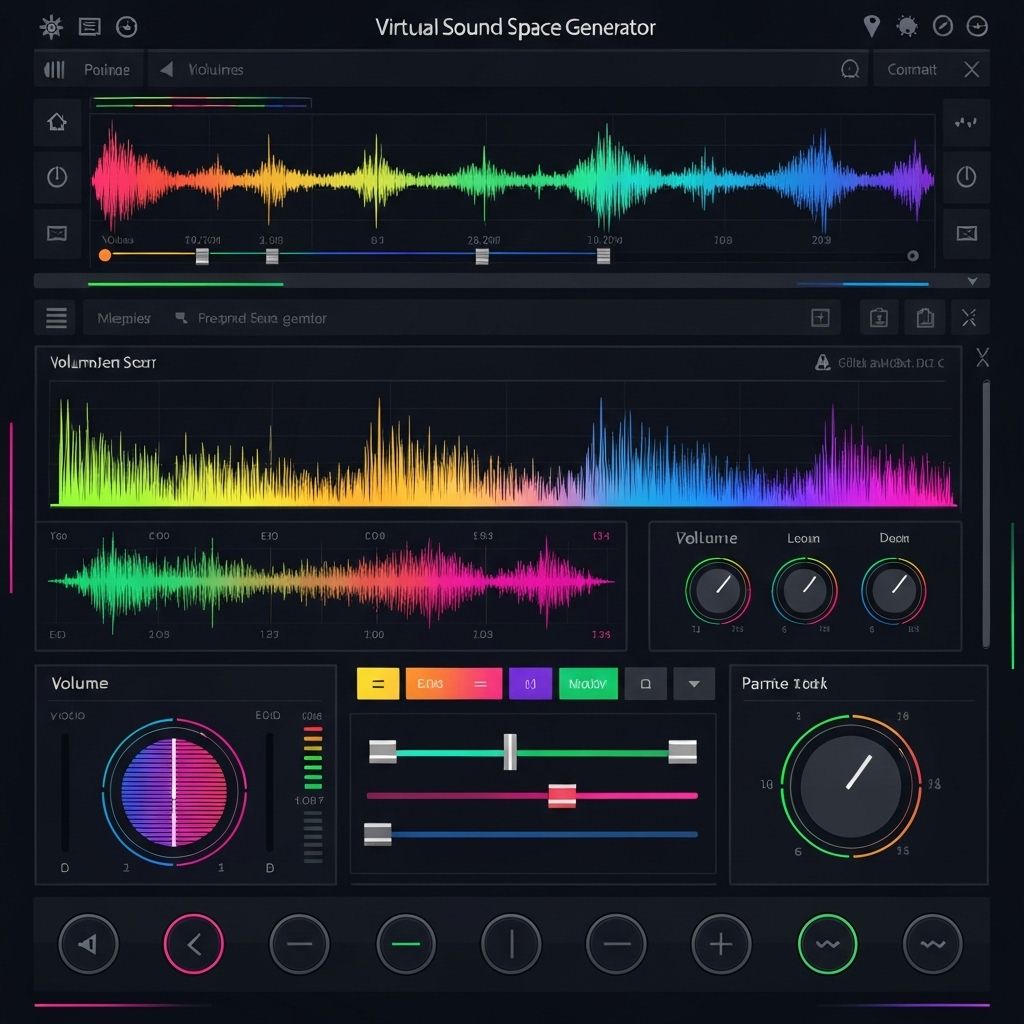The image size is (1024, 1024).
Task: Select the brightness icon in the top-left corner
Action: (49, 26)
